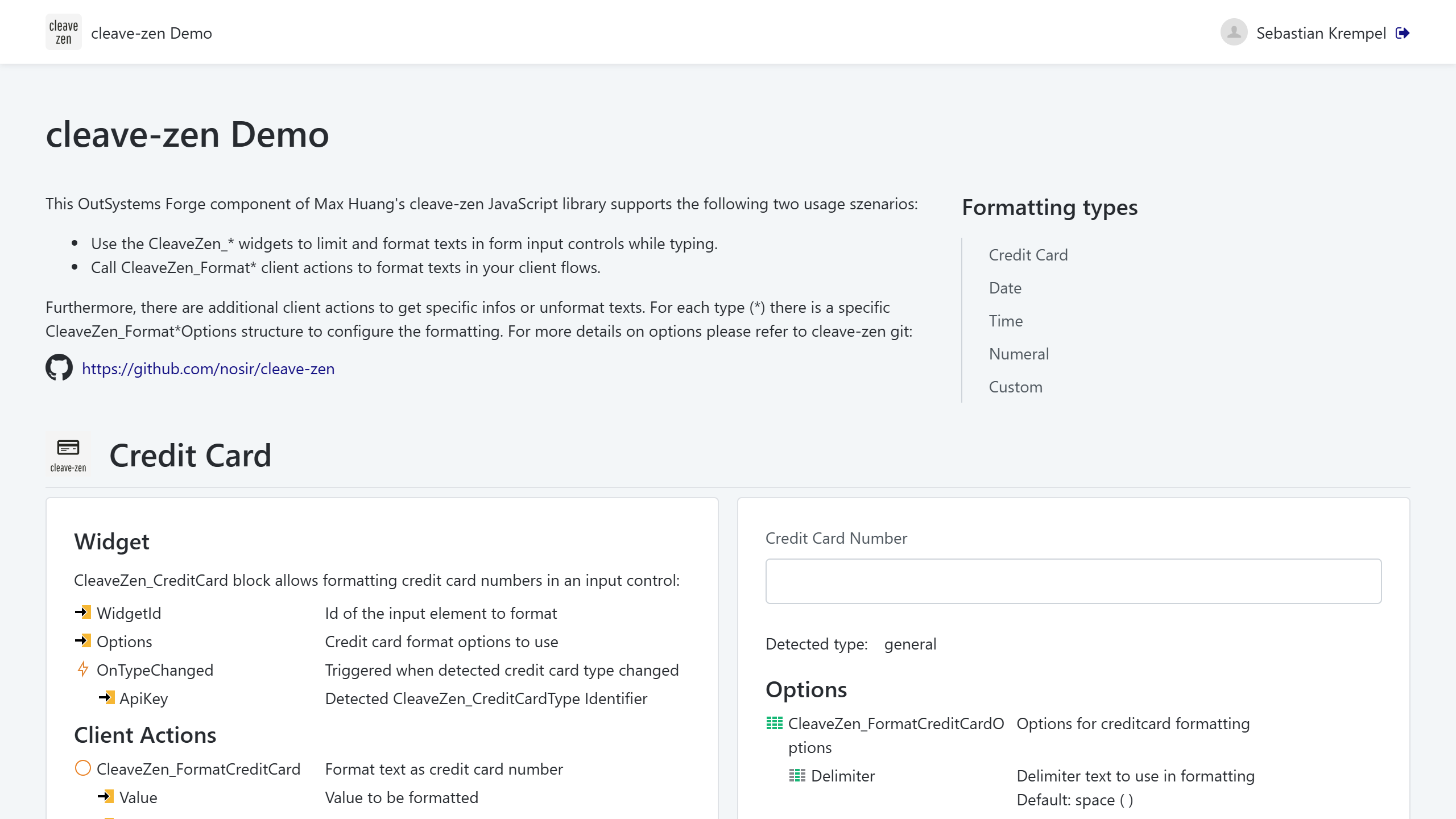Click the CleaveZen_FormatCreditCardOptions structure icon
Image resolution: width=1456 pixels, height=819 pixels.
coord(774,723)
